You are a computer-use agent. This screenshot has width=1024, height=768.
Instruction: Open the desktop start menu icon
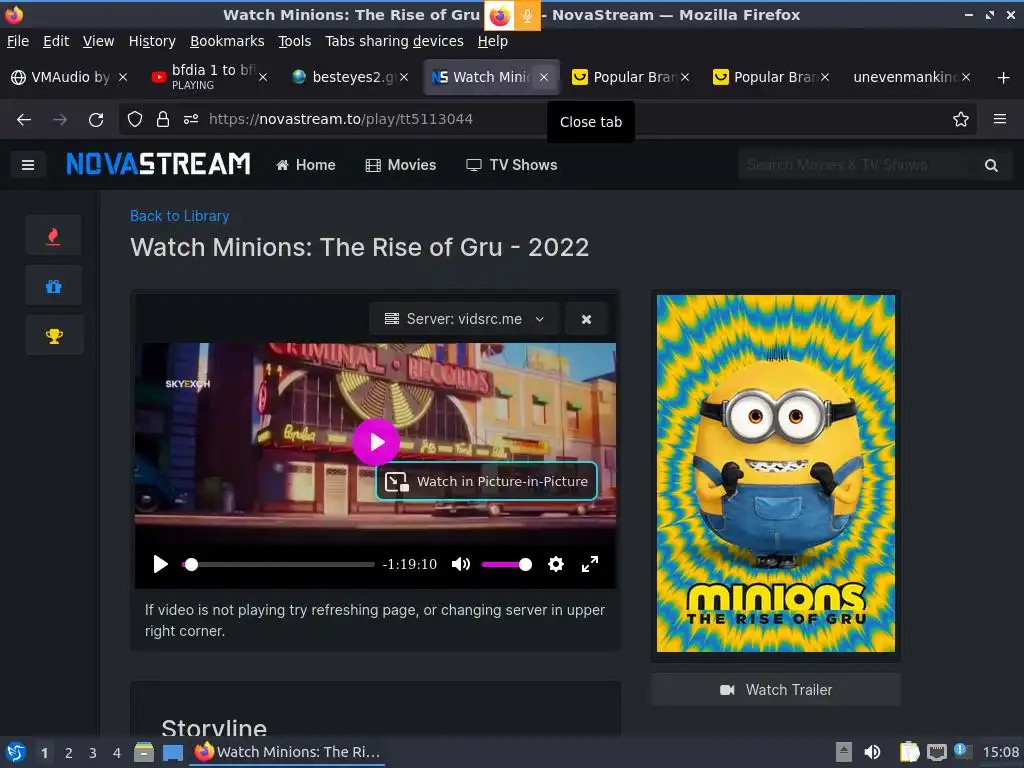15,752
